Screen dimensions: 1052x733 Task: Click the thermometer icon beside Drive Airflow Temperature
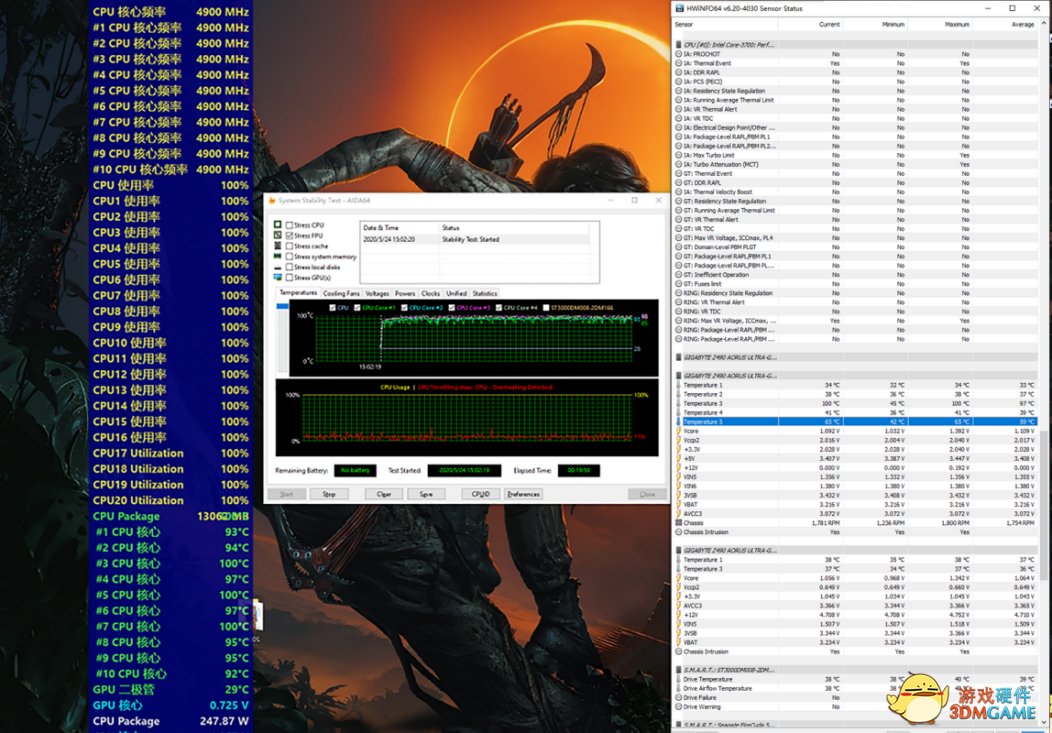[x=678, y=688]
